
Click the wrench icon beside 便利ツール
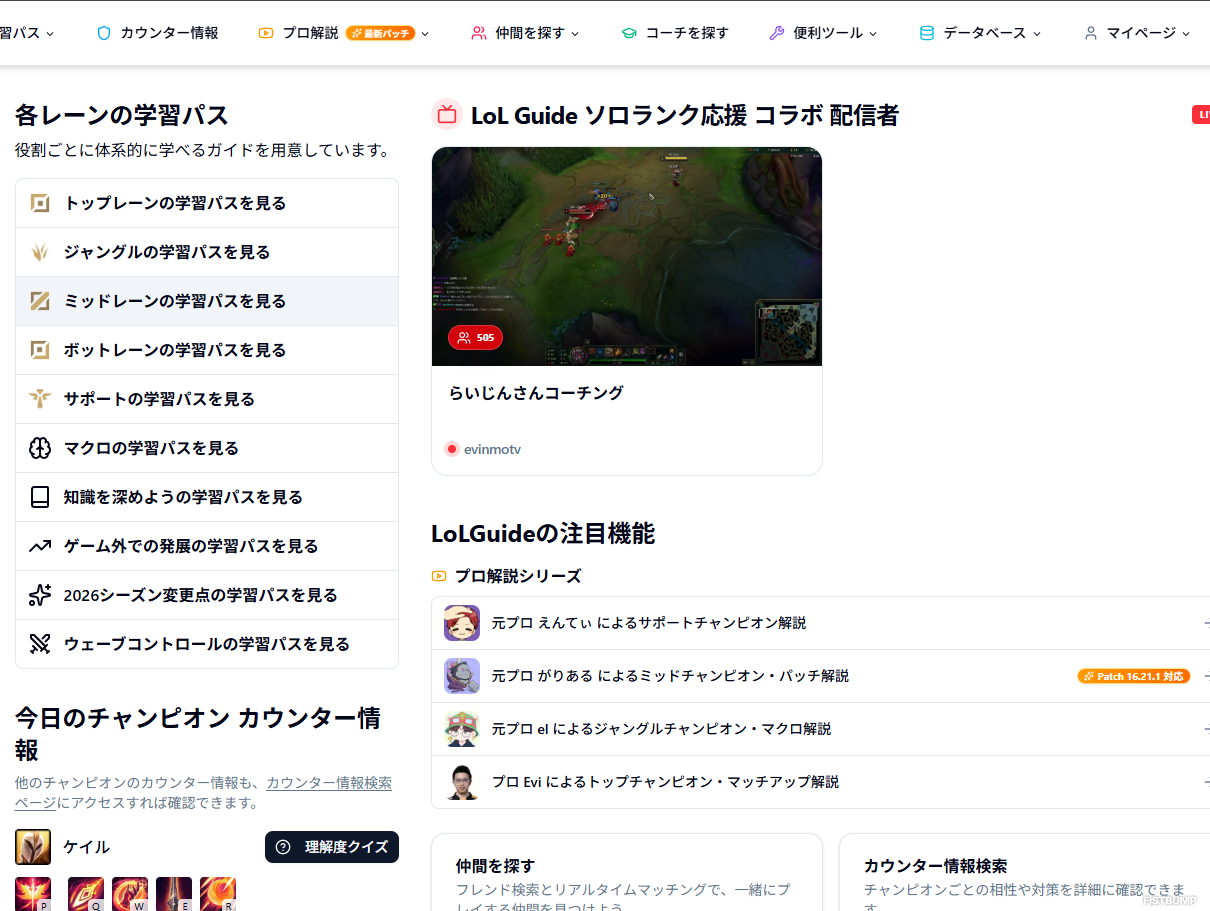tap(777, 33)
